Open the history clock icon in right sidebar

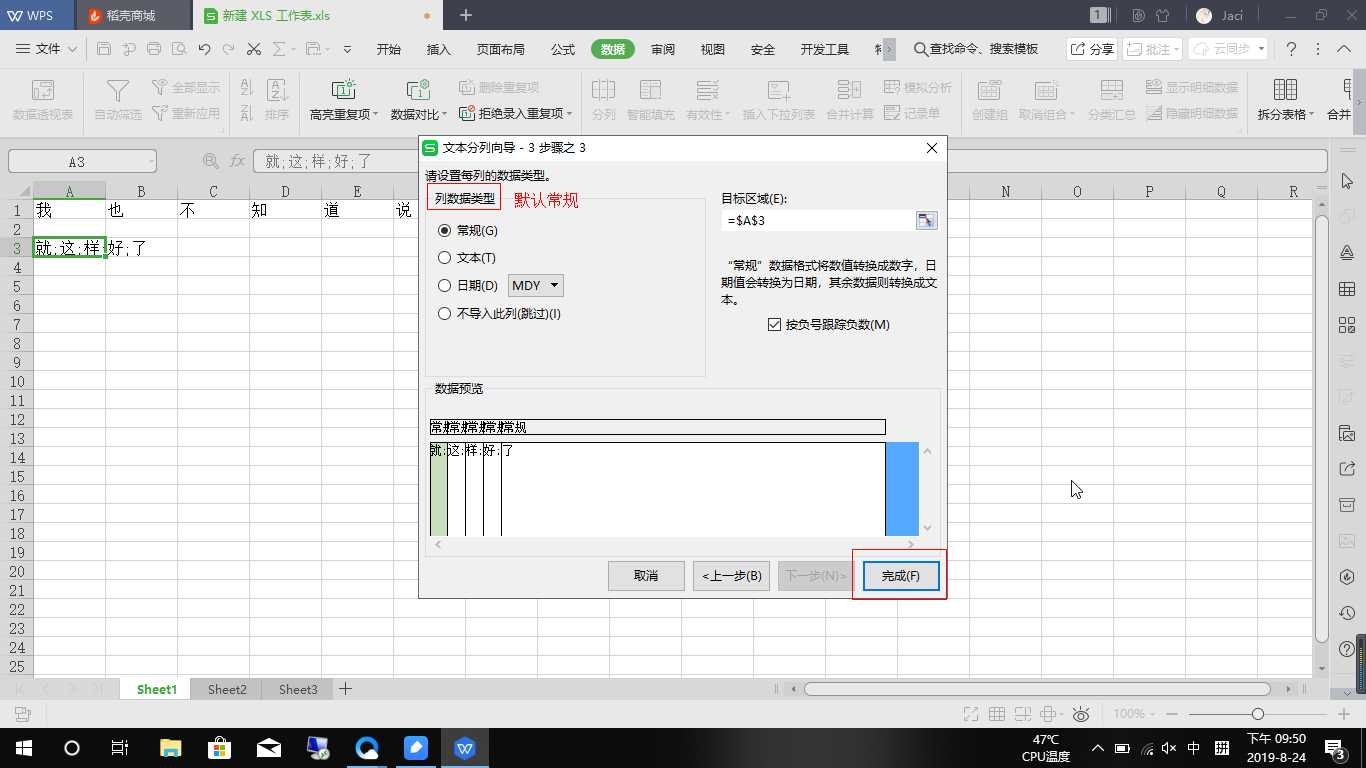pyautogui.click(x=1346, y=613)
